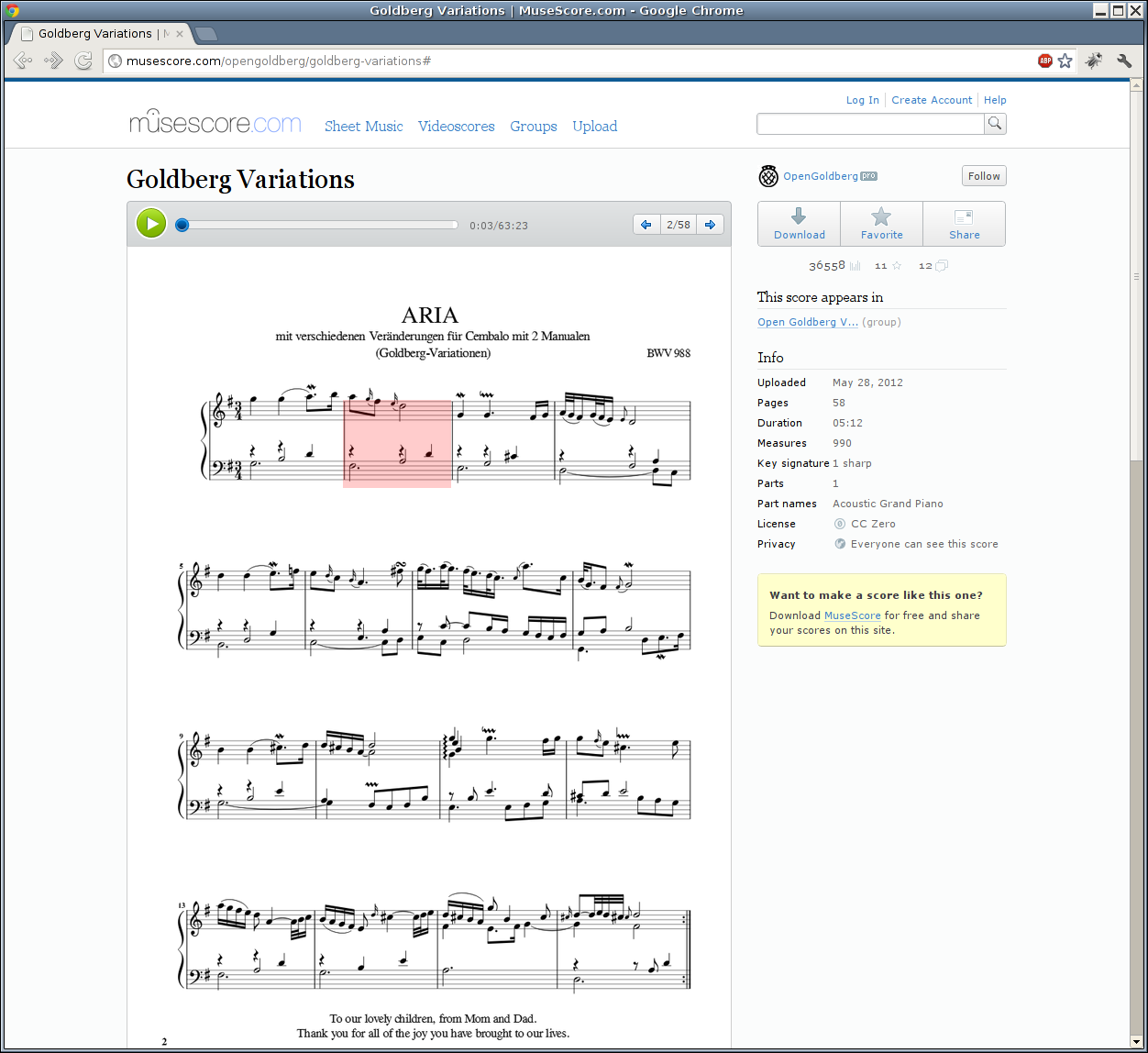Click the Log In link
1148x1053 pixels.
point(863,100)
